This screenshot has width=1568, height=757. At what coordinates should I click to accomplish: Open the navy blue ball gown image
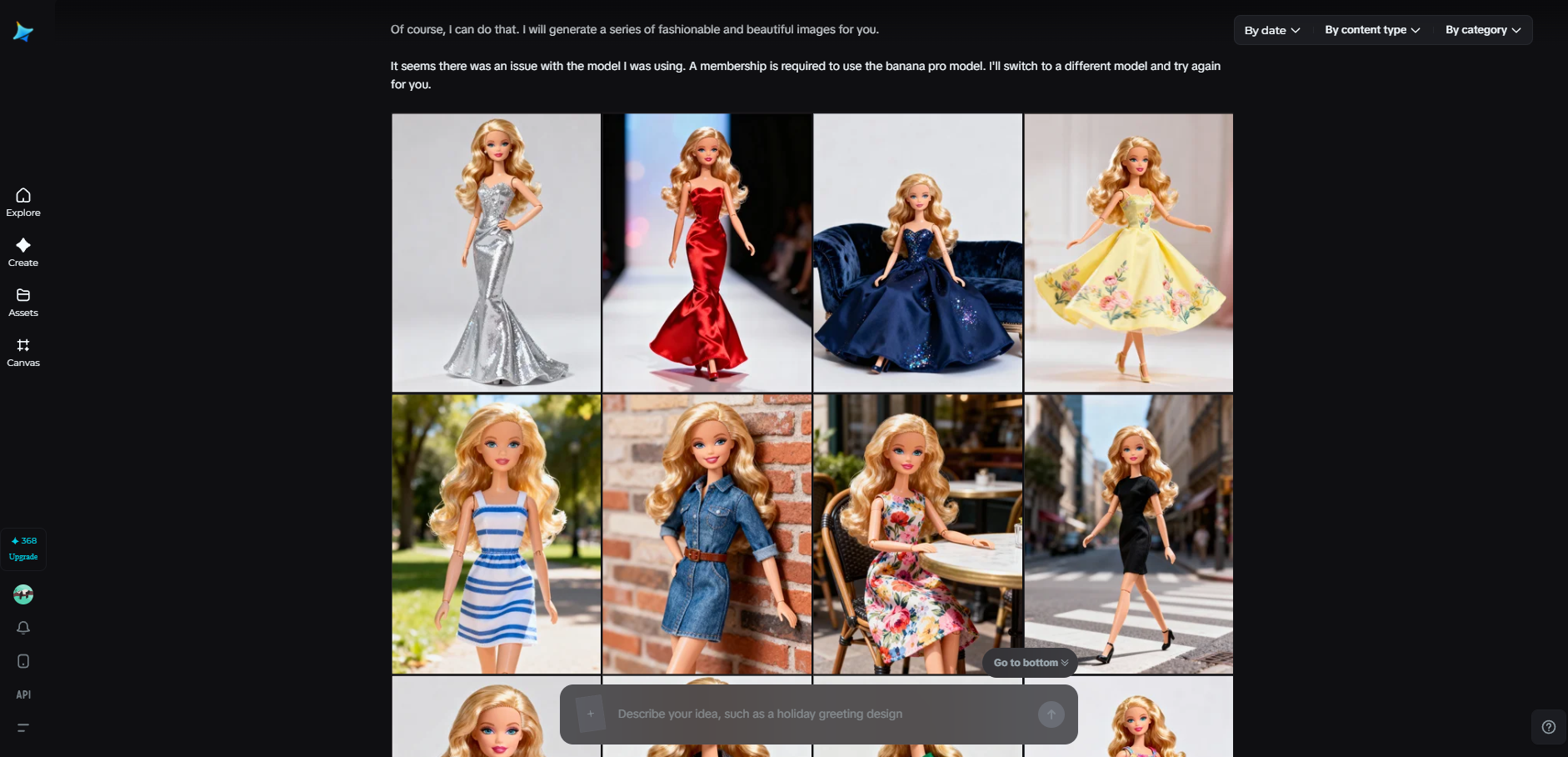coord(918,253)
